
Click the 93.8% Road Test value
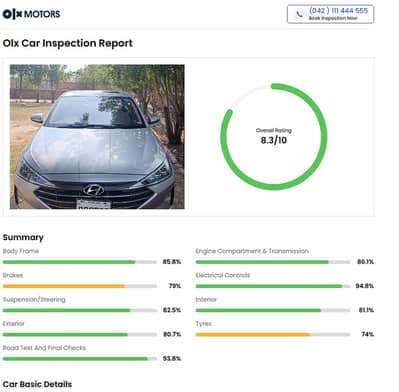click(x=172, y=359)
